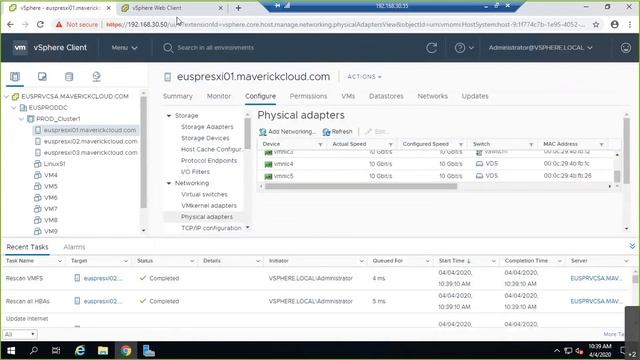The width and height of the screenshot is (640, 360).
Task: Switch to the Networks tab
Action: (x=432, y=96)
